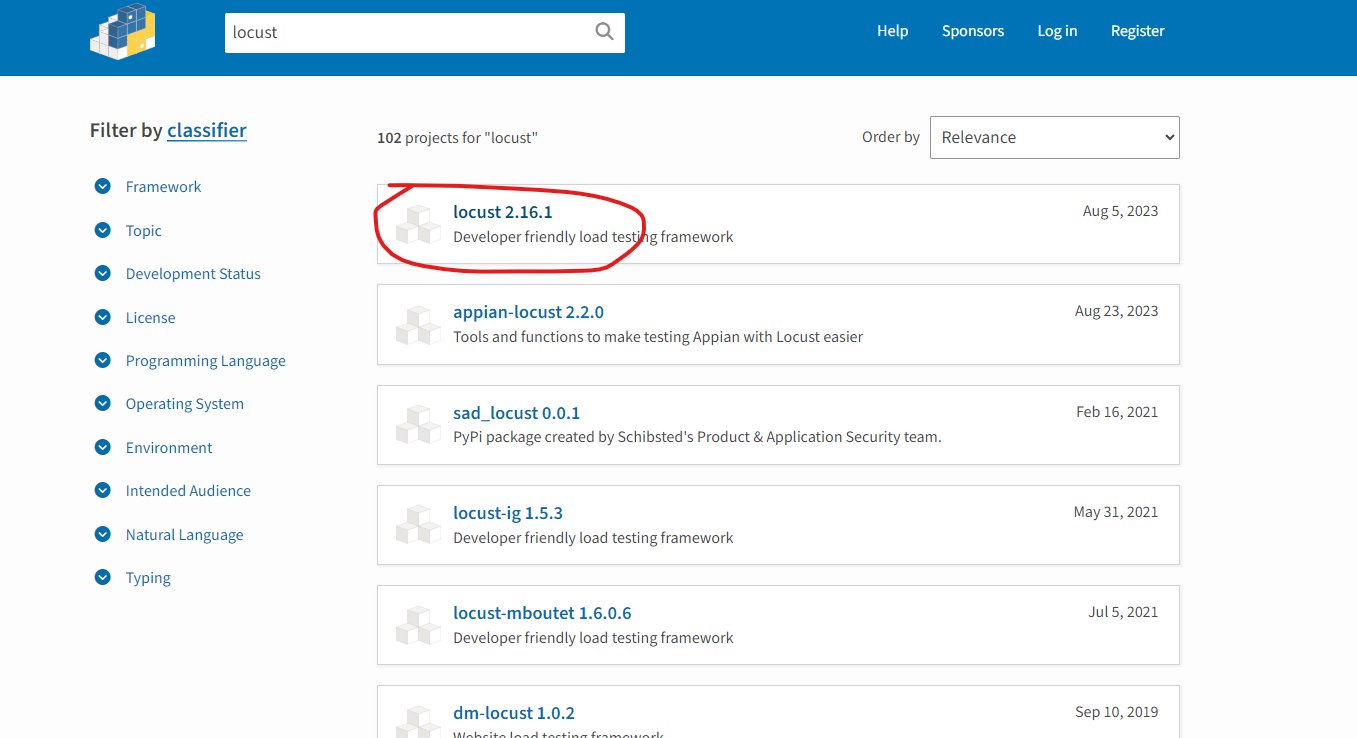The image size is (1357, 738).
Task: Expand the Topic classifier filter
Action: point(143,231)
